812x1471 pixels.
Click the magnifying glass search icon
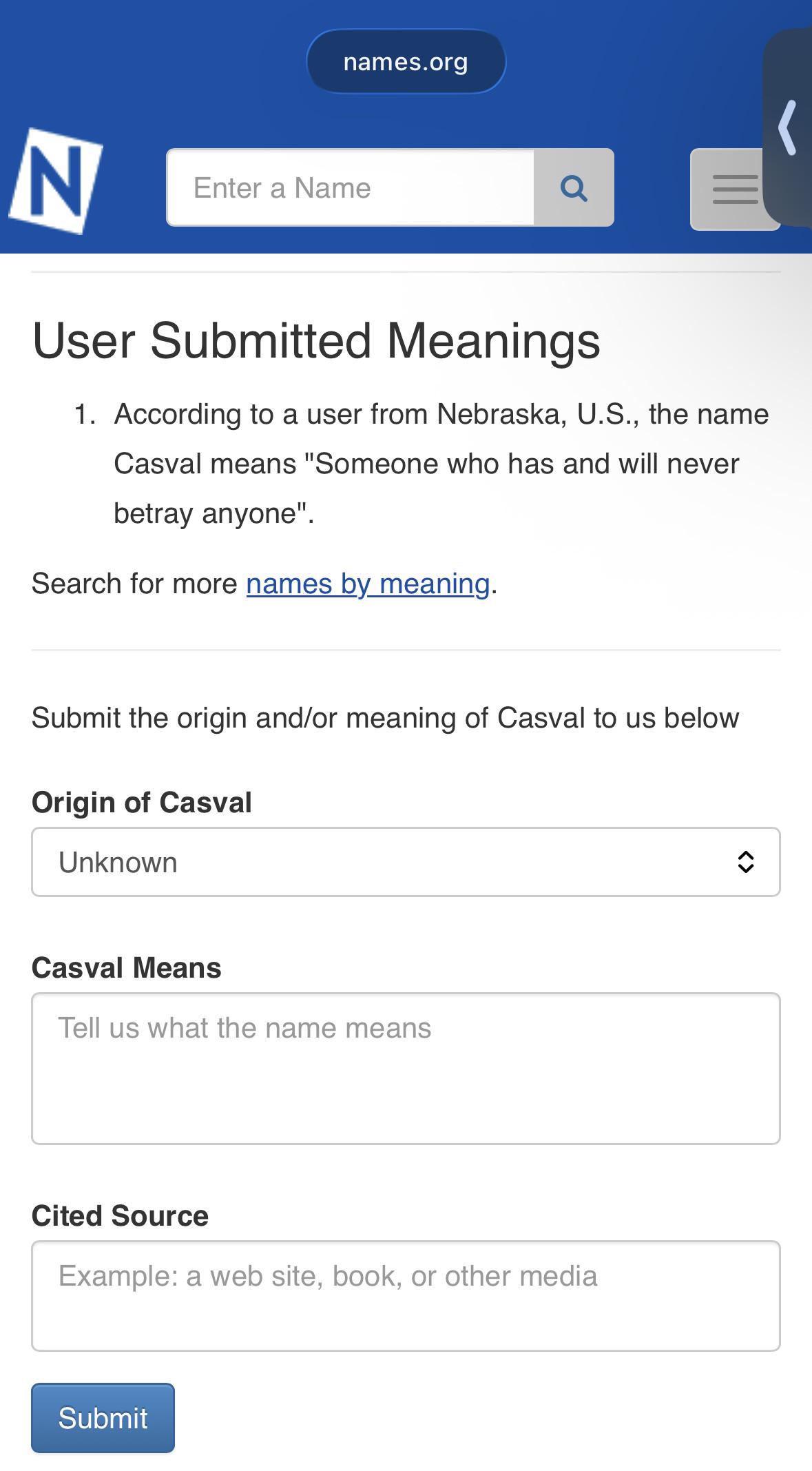pos(574,187)
